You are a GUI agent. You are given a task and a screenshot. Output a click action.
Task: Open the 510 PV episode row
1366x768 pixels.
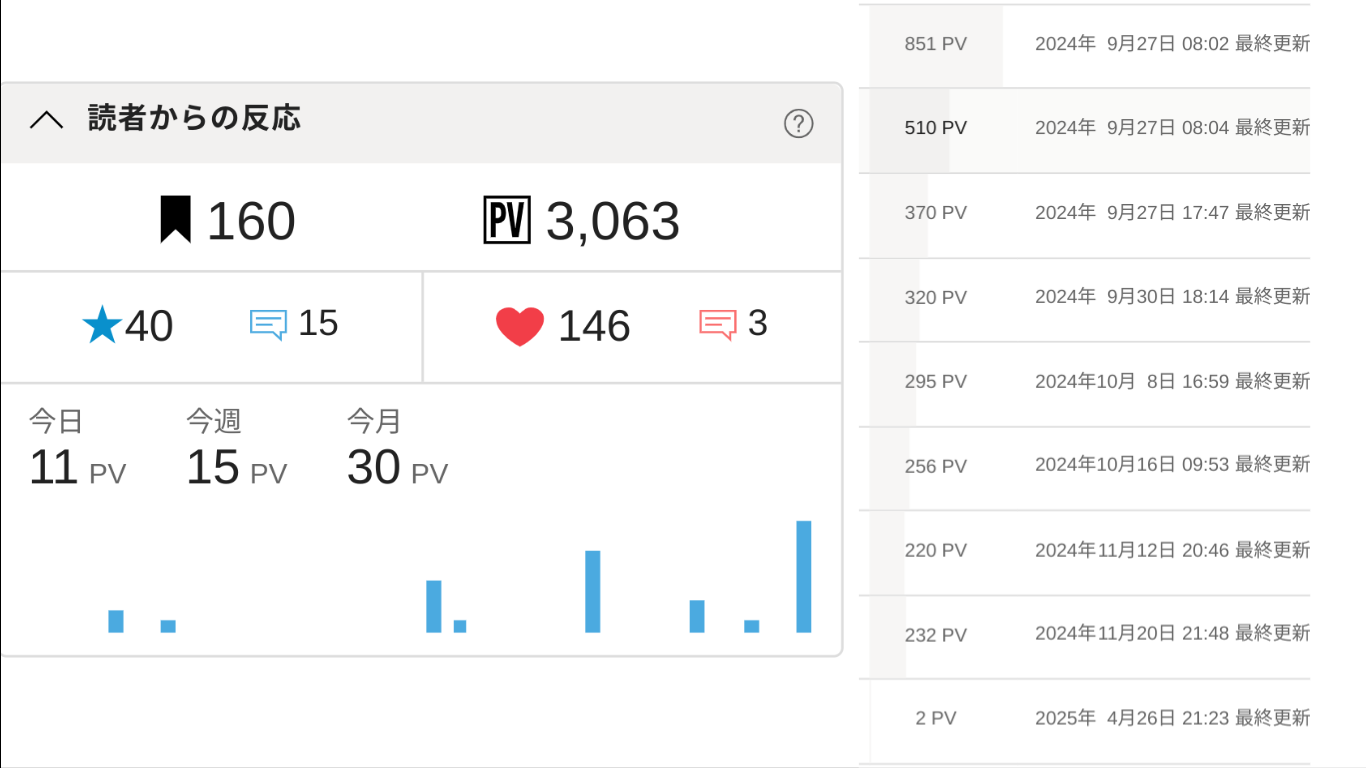pyautogui.click(x=1090, y=128)
